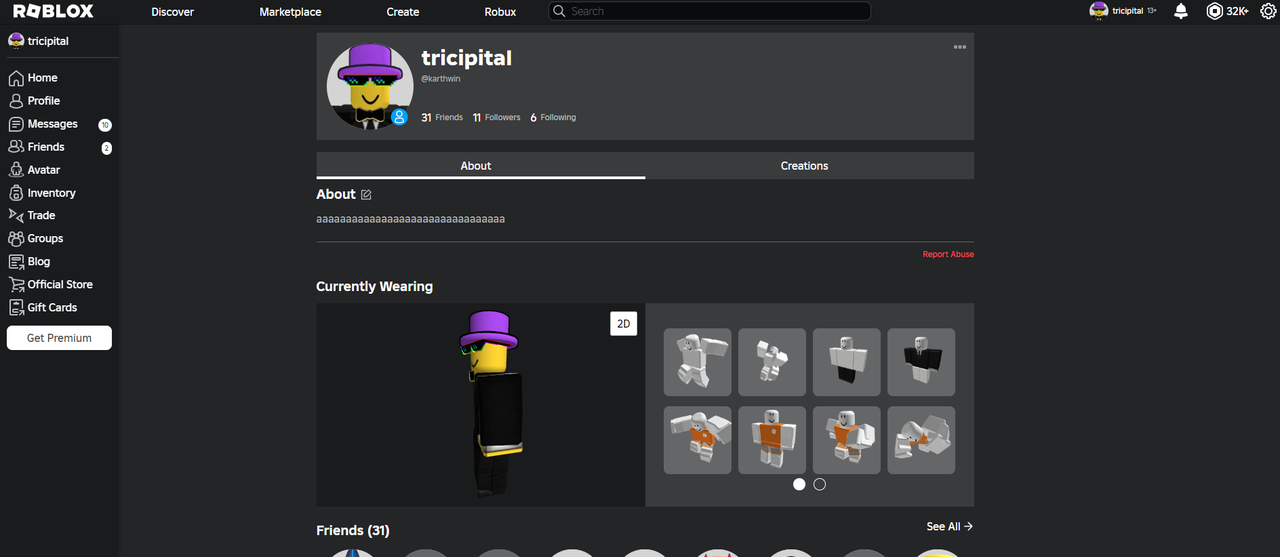
Task: Open the last bottom-row worn item
Action: tap(921, 440)
